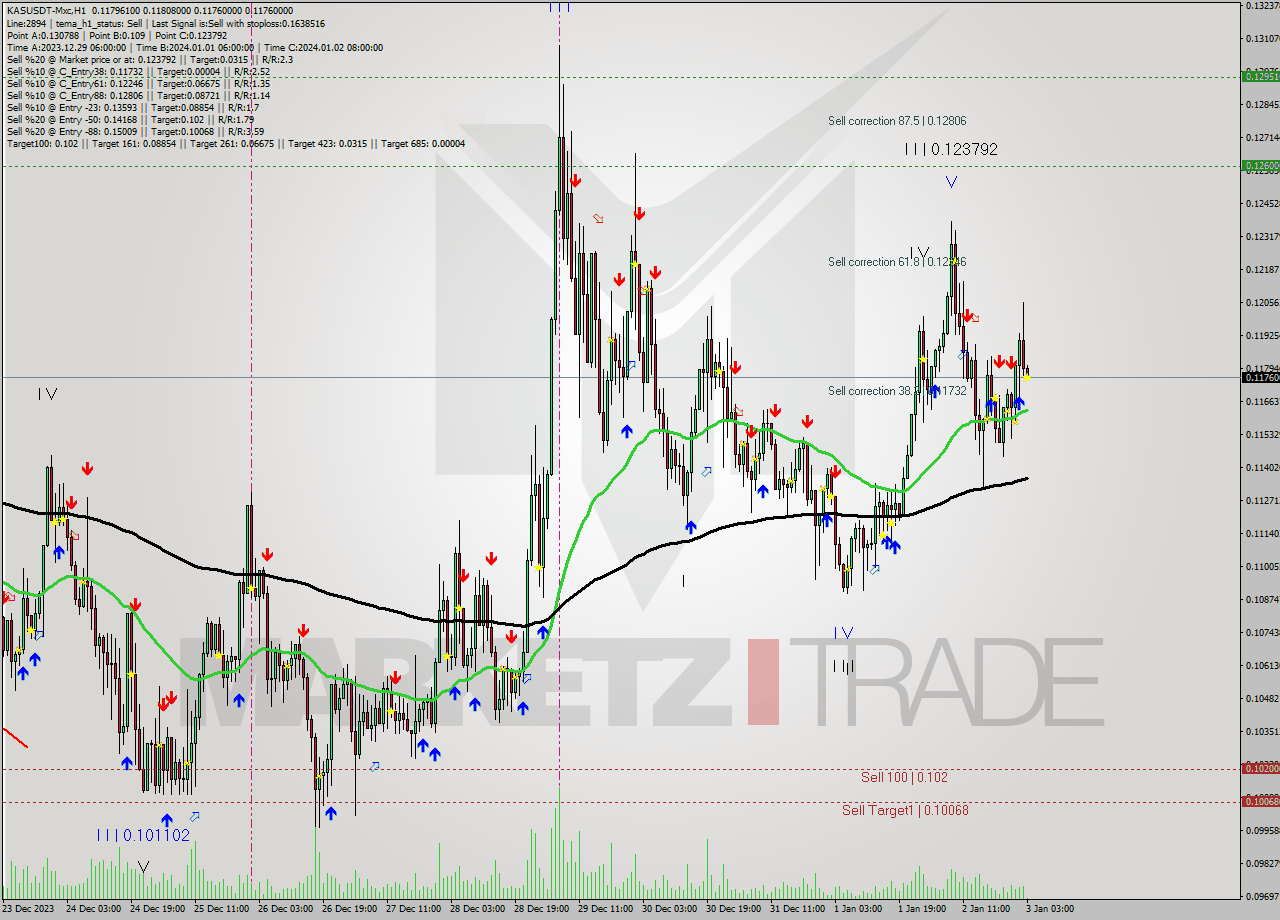Click the 0.11140 price axis value
The width and height of the screenshot is (1280, 920).
(x=1262, y=533)
